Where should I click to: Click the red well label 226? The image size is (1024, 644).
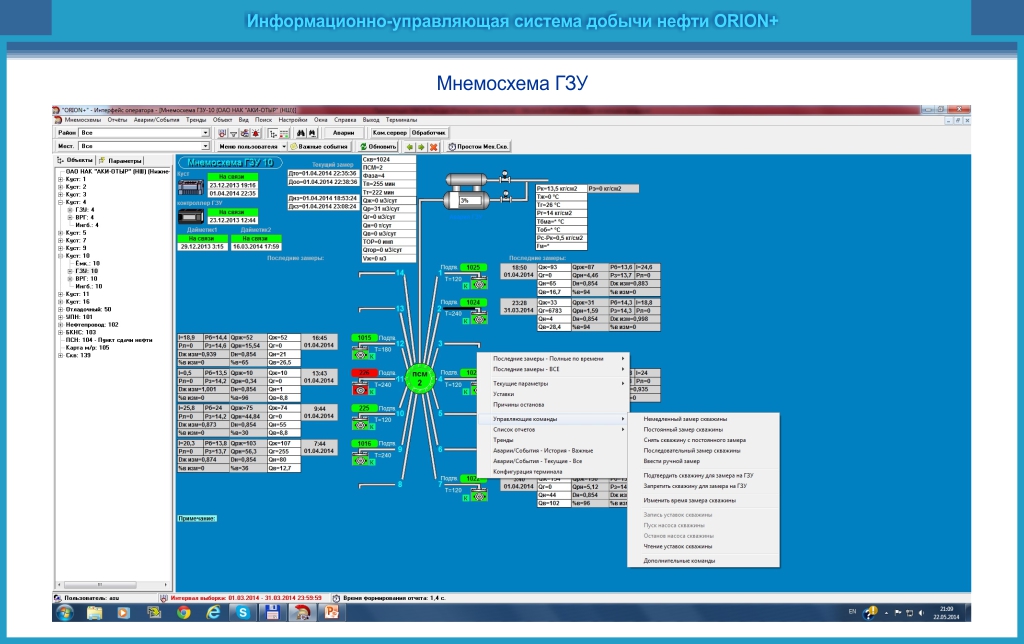(x=364, y=374)
